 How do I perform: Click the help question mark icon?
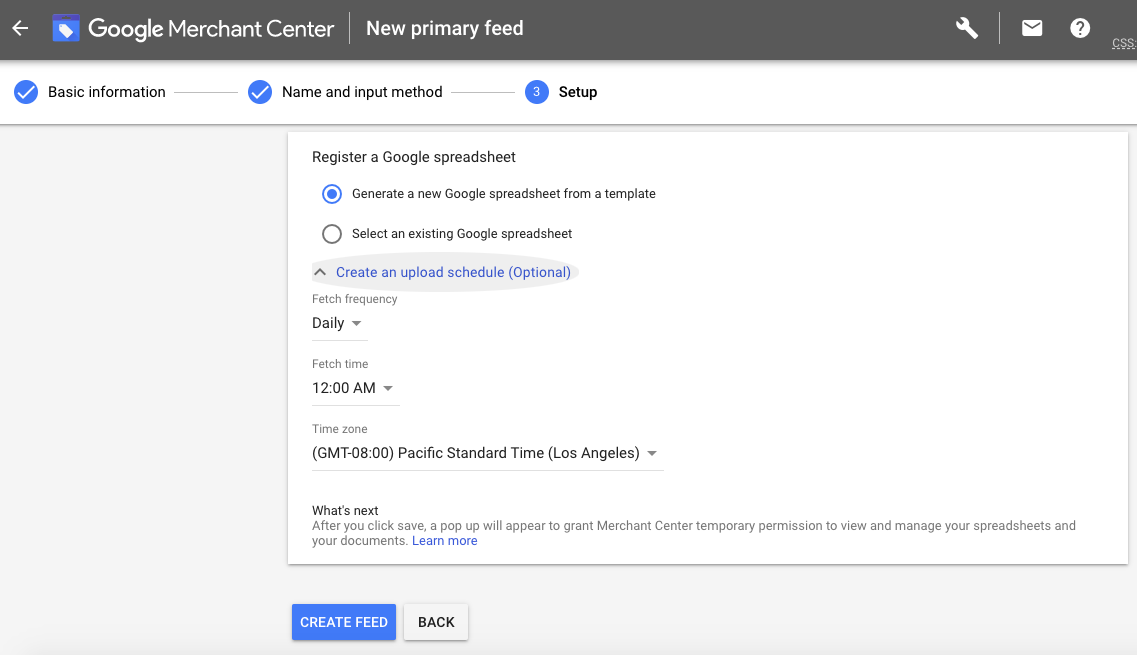pos(1080,29)
